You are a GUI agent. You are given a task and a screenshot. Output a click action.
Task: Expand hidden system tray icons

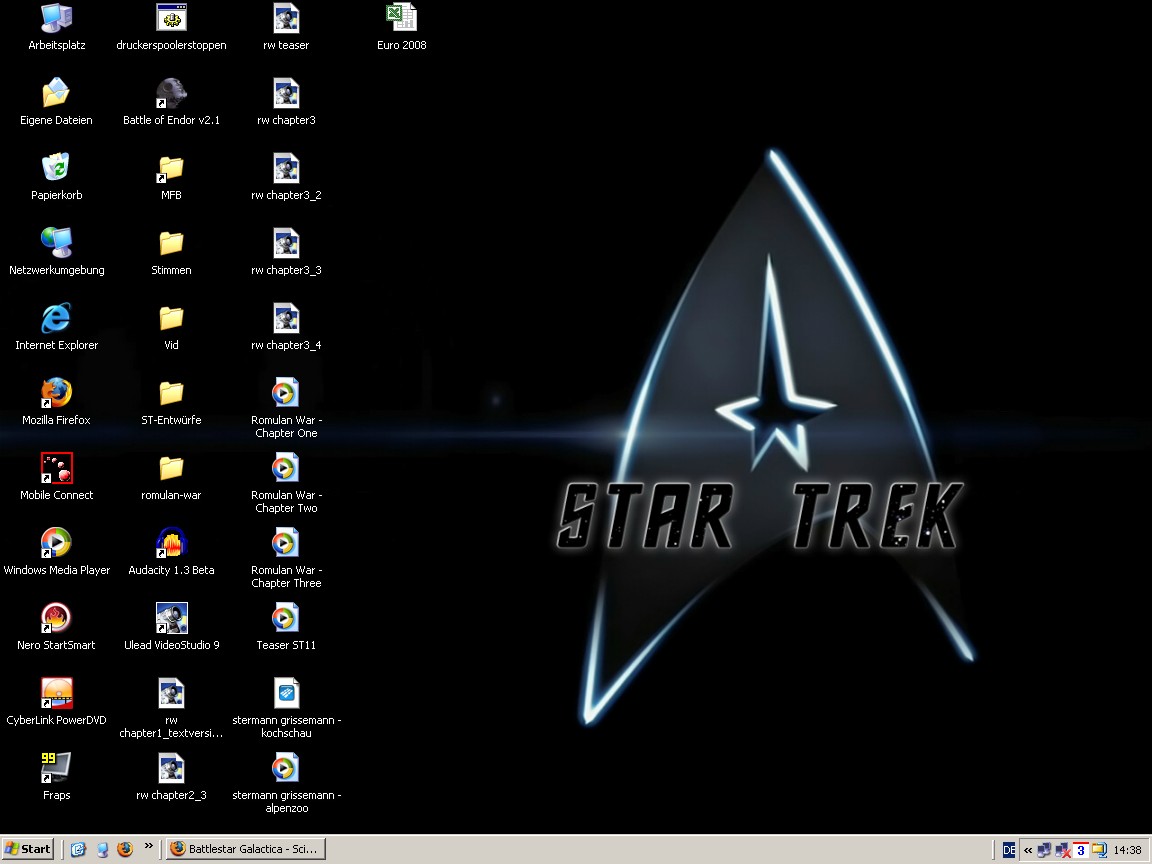[x=1027, y=850]
